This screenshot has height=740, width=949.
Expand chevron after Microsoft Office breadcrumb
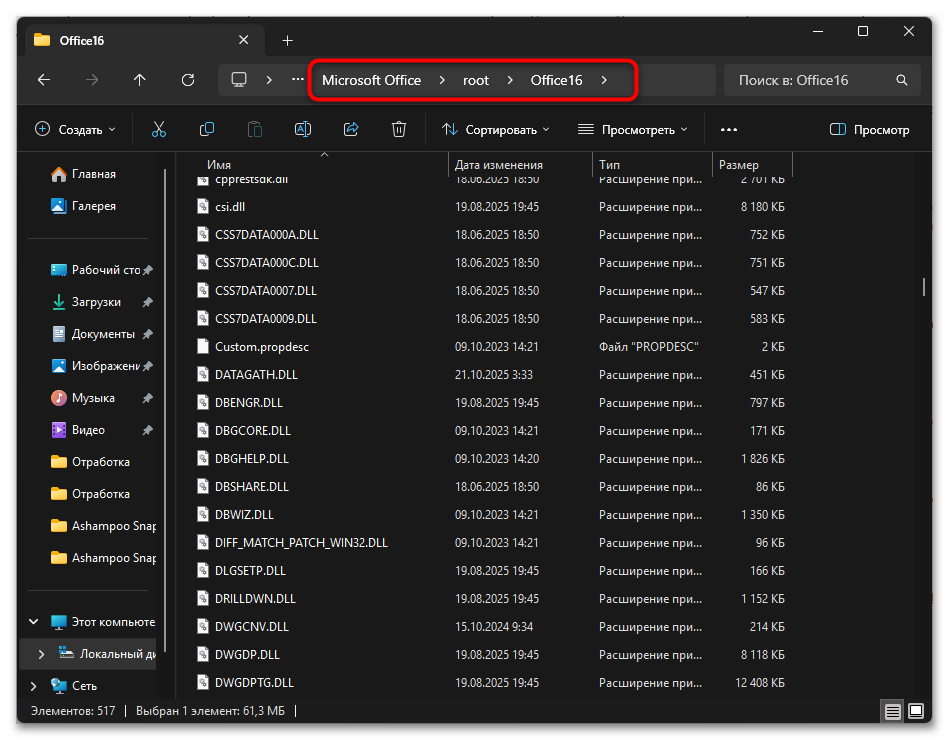pos(442,80)
